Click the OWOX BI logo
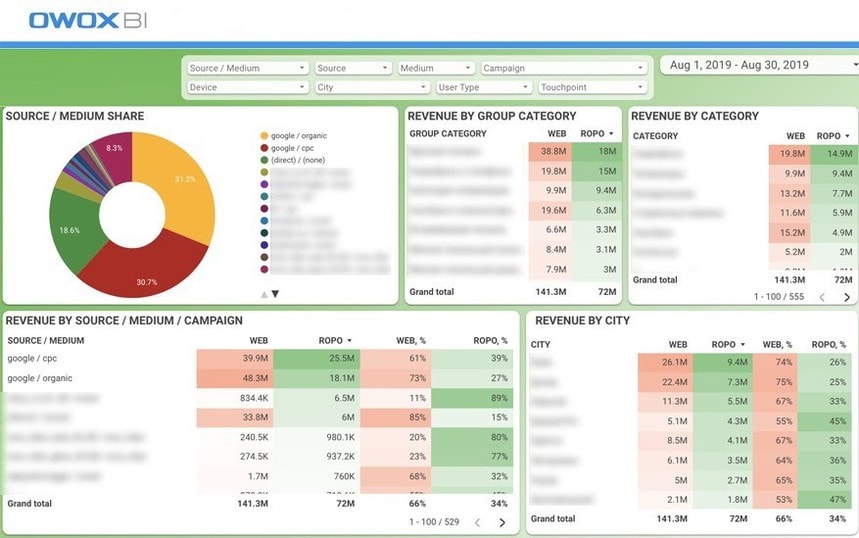Image resolution: width=859 pixels, height=538 pixels. pyautogui.click(x=88, y=20)
